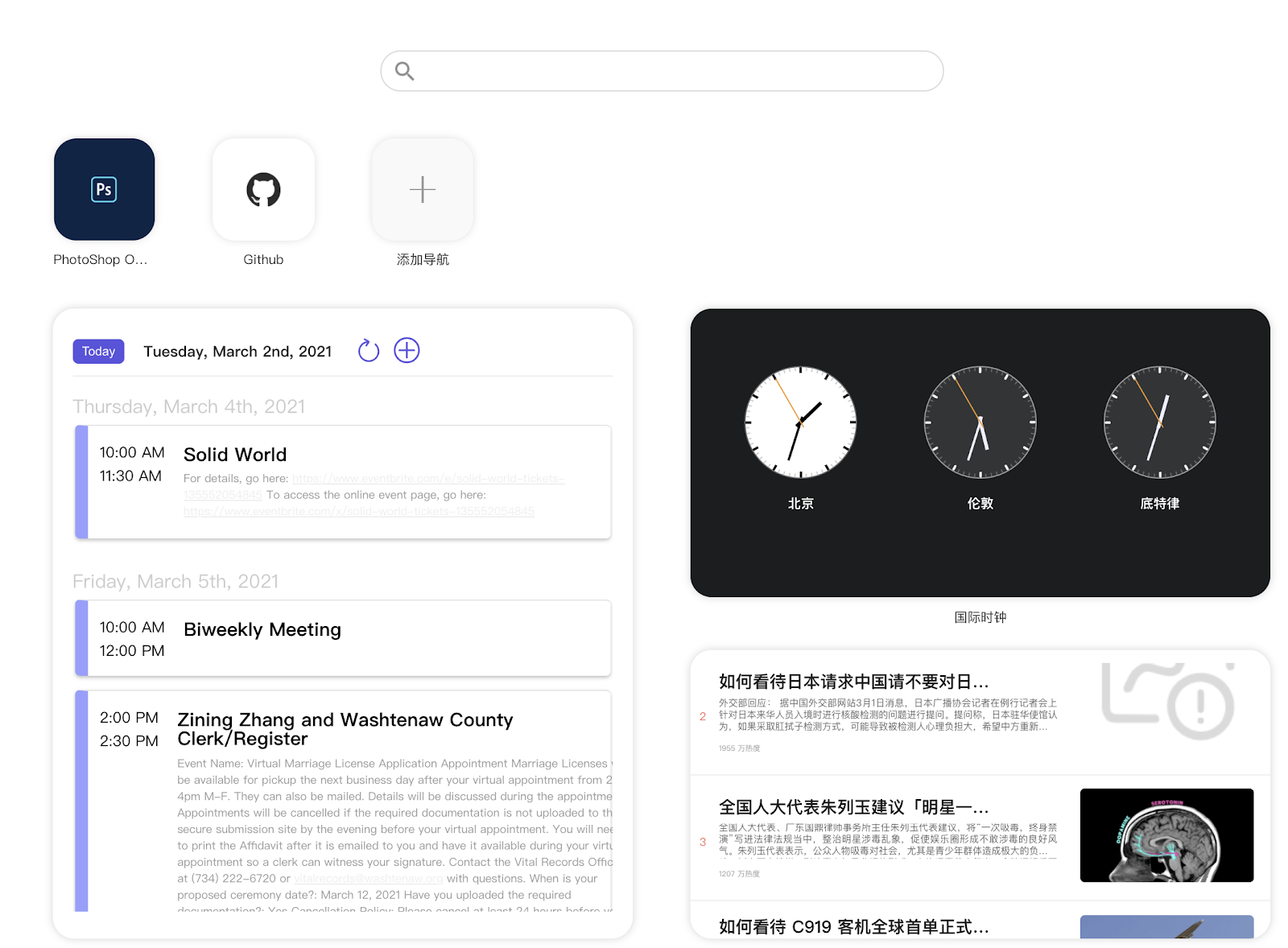
Task: Click the C919 aircraft news thumbnail
Action: [x=1166, y=926]
